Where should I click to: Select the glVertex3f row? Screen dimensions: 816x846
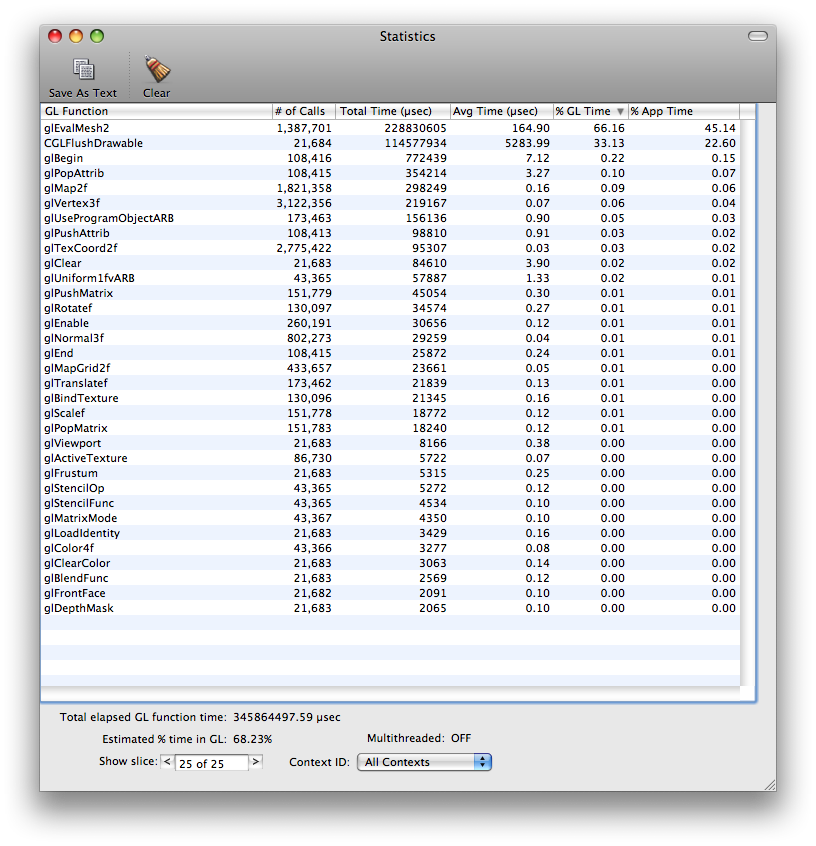tap(390, 203)
